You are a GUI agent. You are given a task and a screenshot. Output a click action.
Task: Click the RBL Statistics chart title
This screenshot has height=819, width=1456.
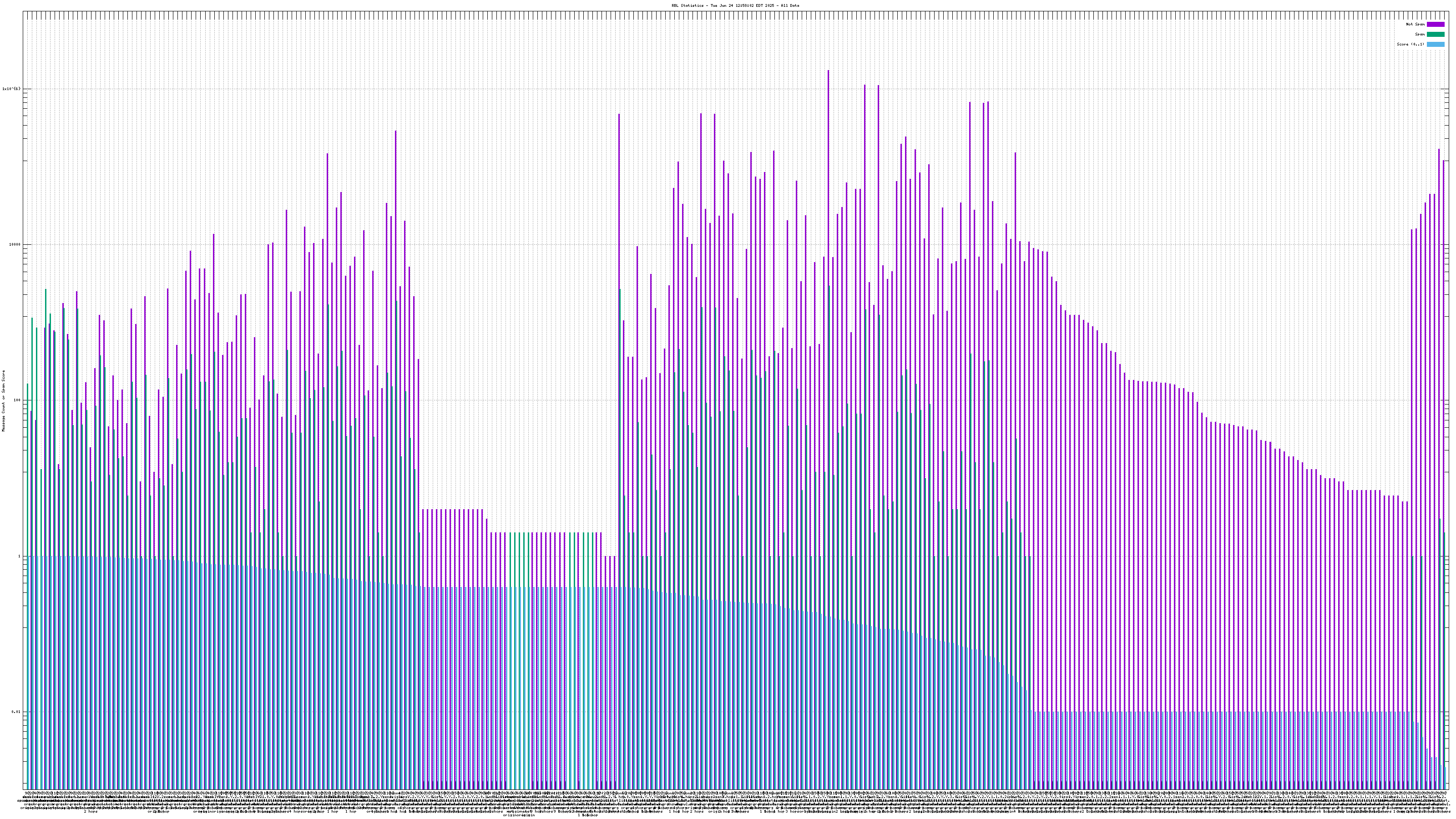tap(735, 5)
